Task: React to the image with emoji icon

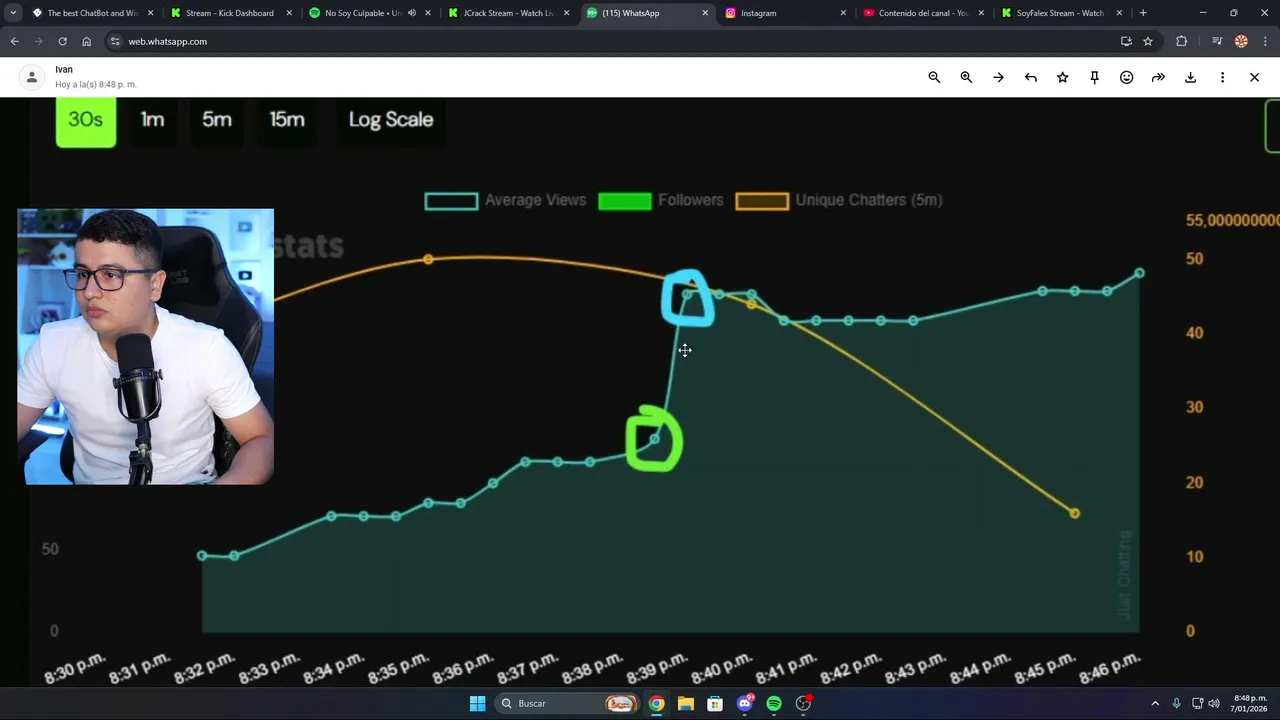Action: [1126, 77]
